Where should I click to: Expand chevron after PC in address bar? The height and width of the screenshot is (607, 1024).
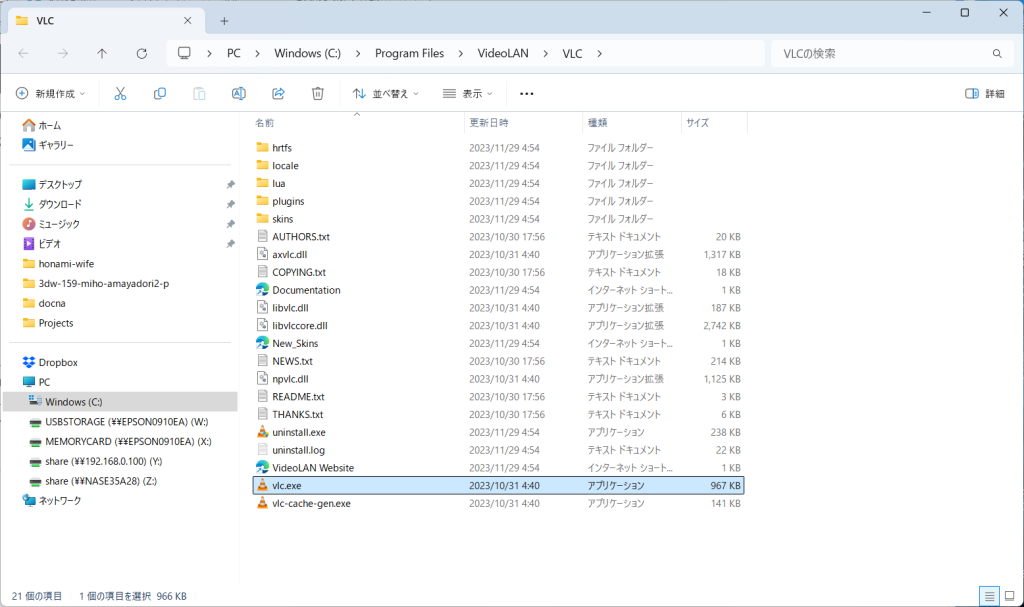point(257,54)
